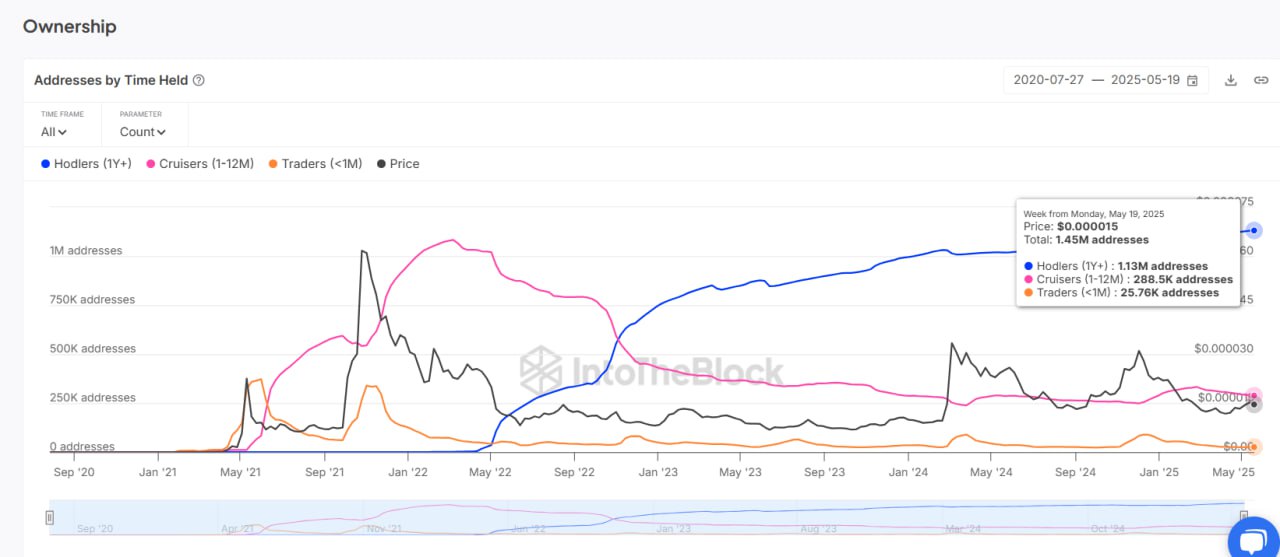Click the help icon beside Addresses by Time Held
The image size is (1280, 557).
pyautogui.click(x=199, y=80)
